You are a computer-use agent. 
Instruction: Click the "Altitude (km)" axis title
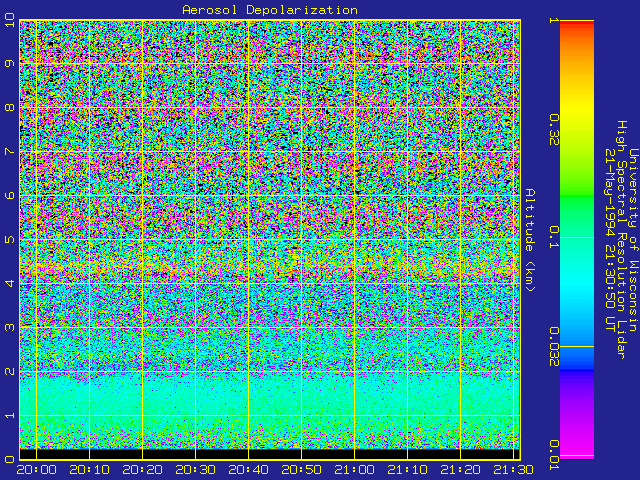(x=529, y=240)
